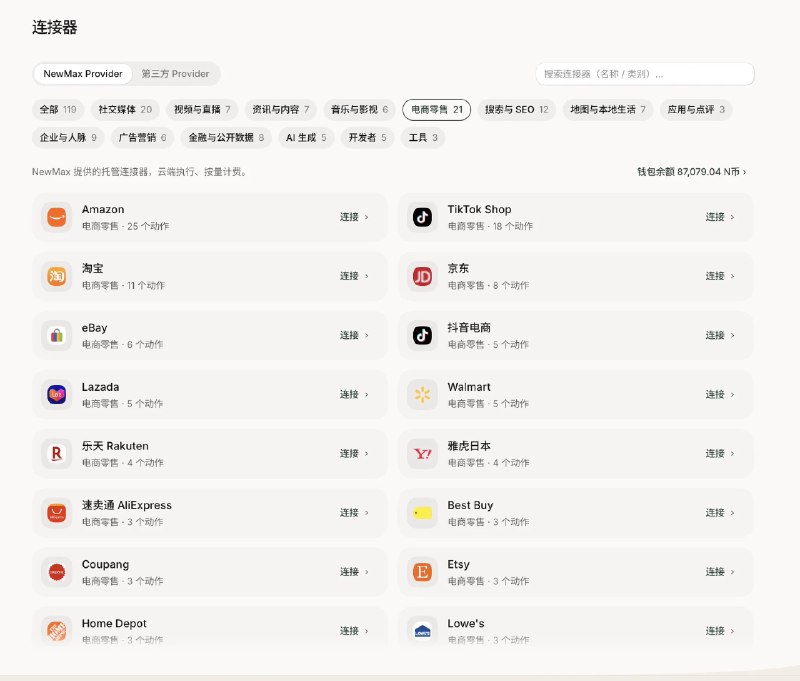Click the Home Depot icon

coord(57,631)
